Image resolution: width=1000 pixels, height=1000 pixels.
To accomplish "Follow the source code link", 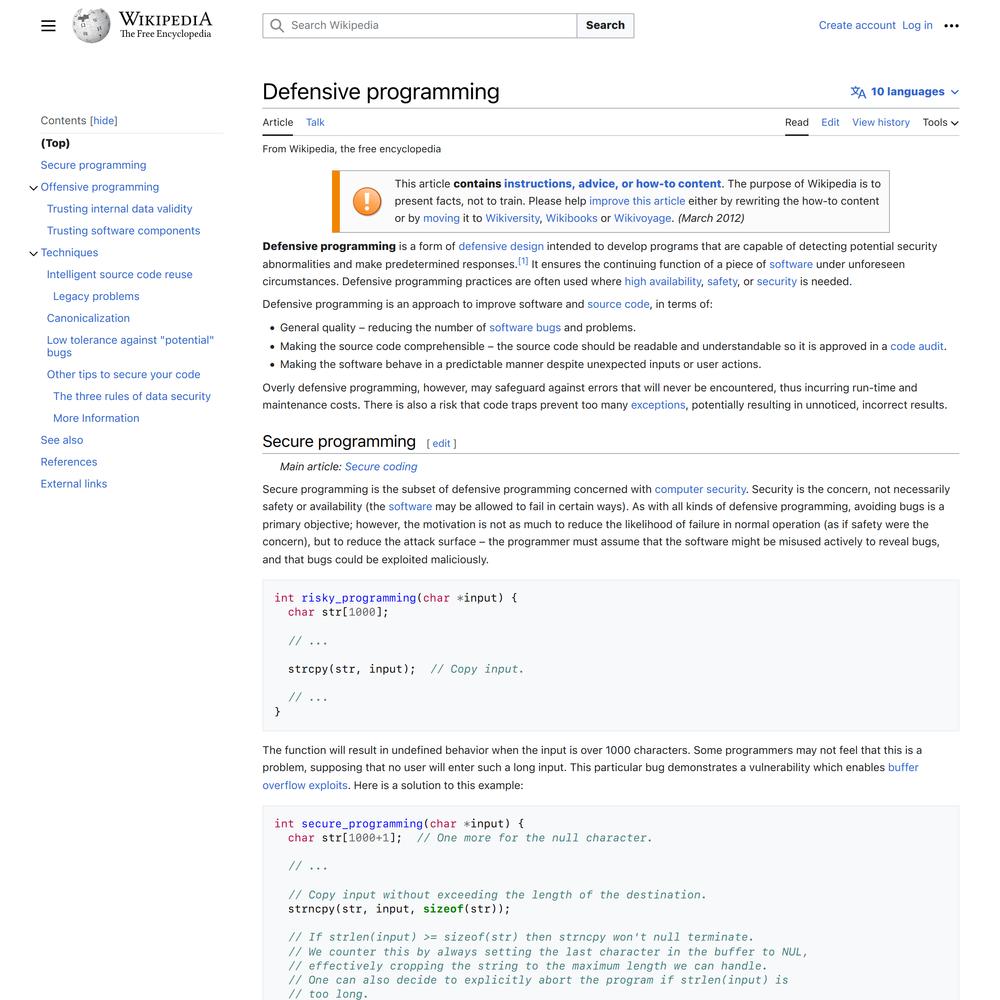I will (618, 304).
